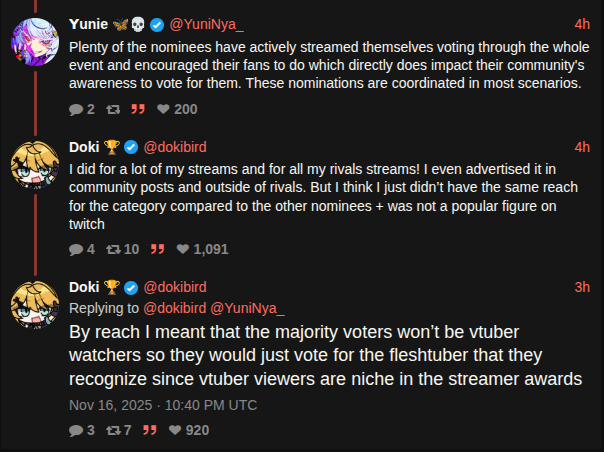Like Doki's bottom tweet with 920 likes
The height and width of the screenshot is (452, 604).
pyautogui.click(x=175, y=430)
